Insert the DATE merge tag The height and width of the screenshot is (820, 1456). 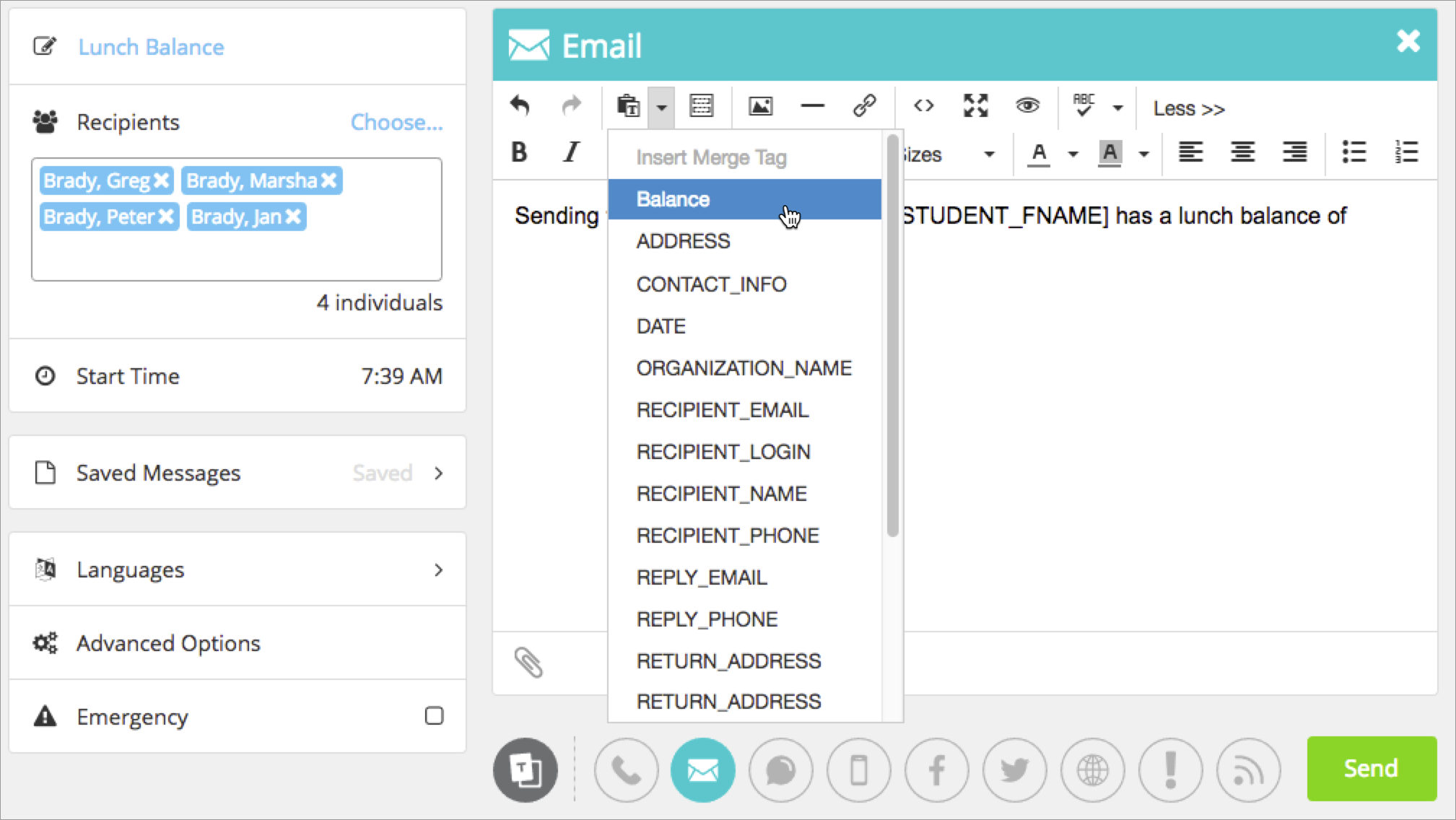[x=744, y=326]
